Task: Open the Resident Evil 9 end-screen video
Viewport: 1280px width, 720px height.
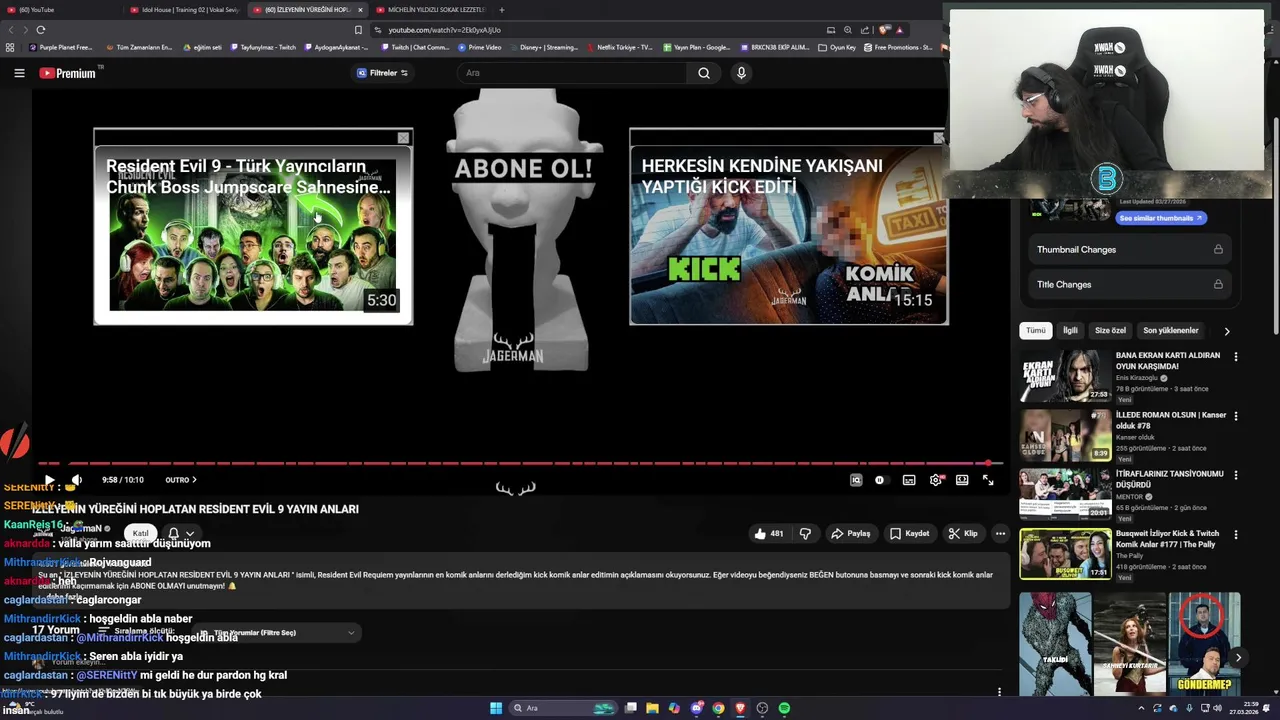Action: [x=253, y=228]
